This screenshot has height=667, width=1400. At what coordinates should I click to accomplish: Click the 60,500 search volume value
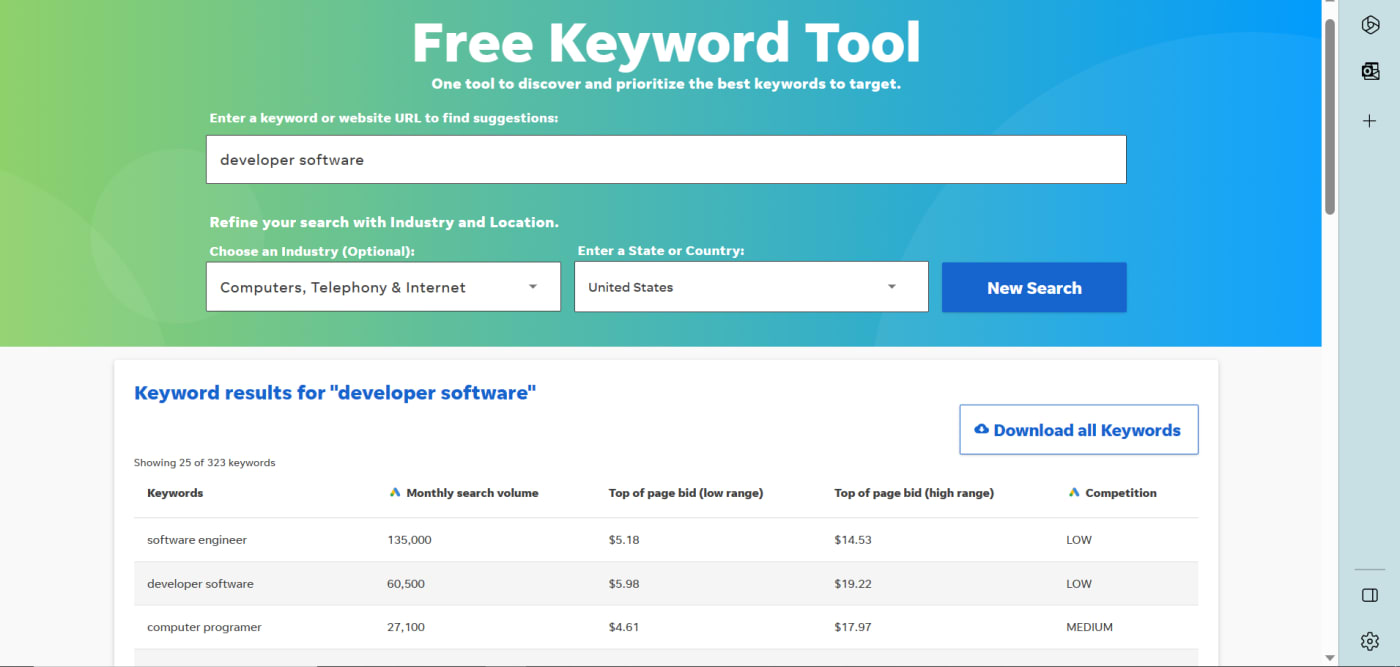pyautogui.click(x=406, y=584)
